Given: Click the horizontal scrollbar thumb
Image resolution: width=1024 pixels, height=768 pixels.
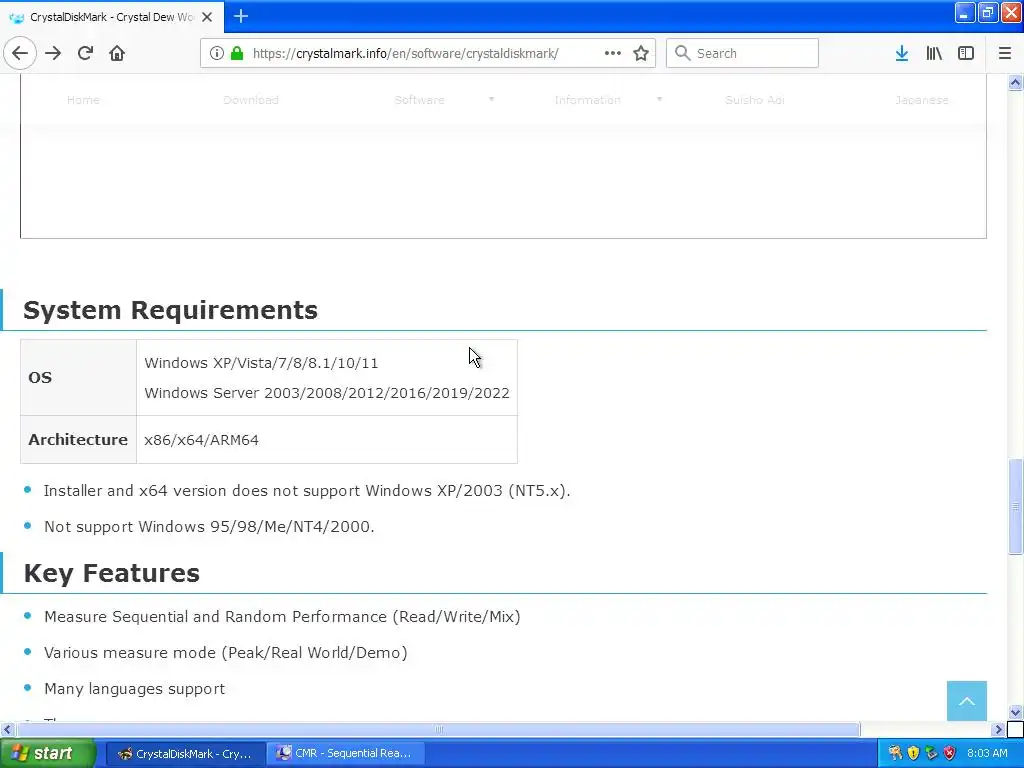Looking at the screenshot, I should [438, 729].
